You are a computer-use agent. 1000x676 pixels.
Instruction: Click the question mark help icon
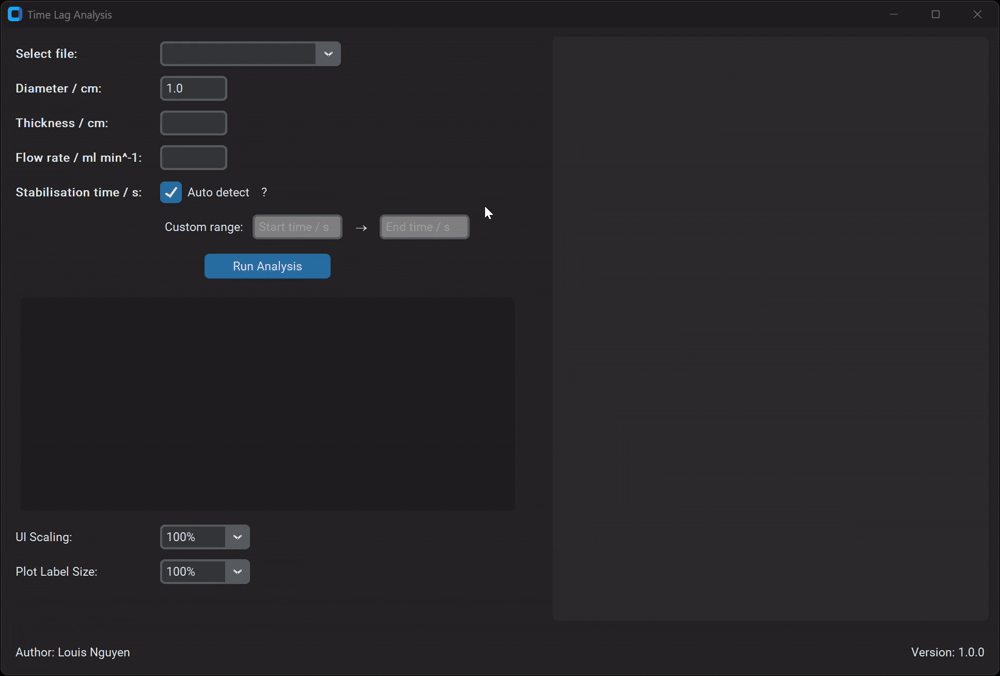coord(264,193)
